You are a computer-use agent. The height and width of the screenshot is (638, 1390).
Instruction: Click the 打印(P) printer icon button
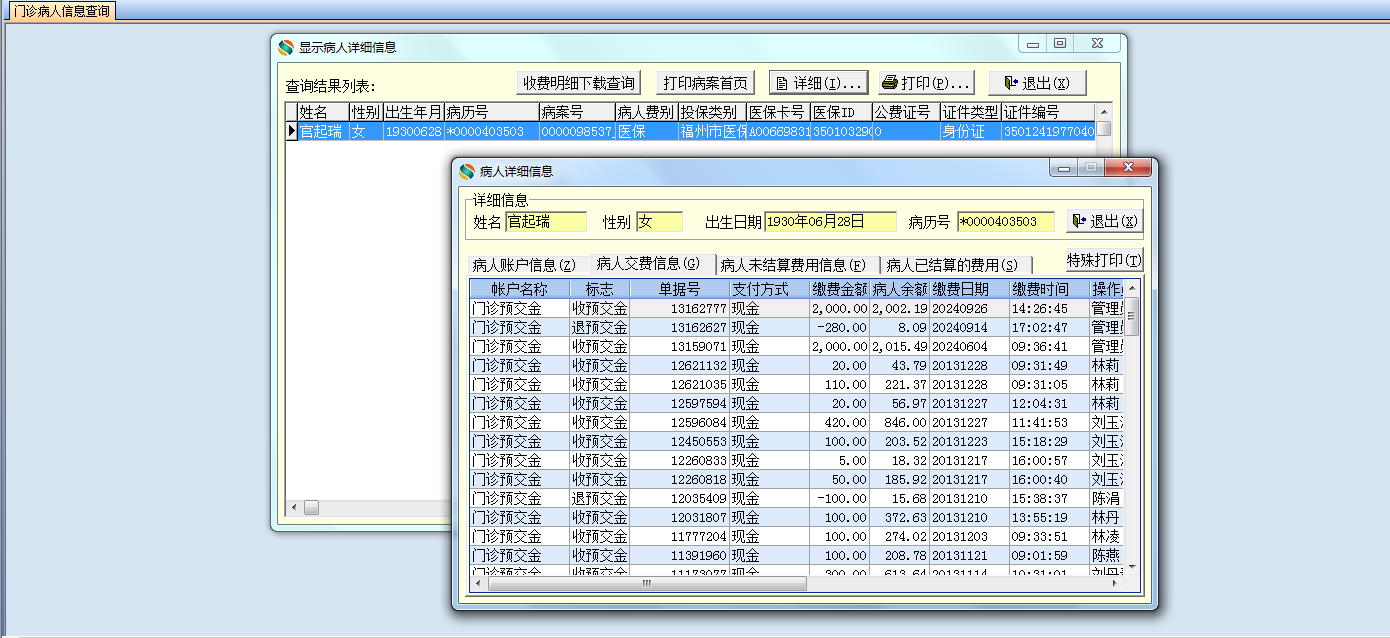926,83
